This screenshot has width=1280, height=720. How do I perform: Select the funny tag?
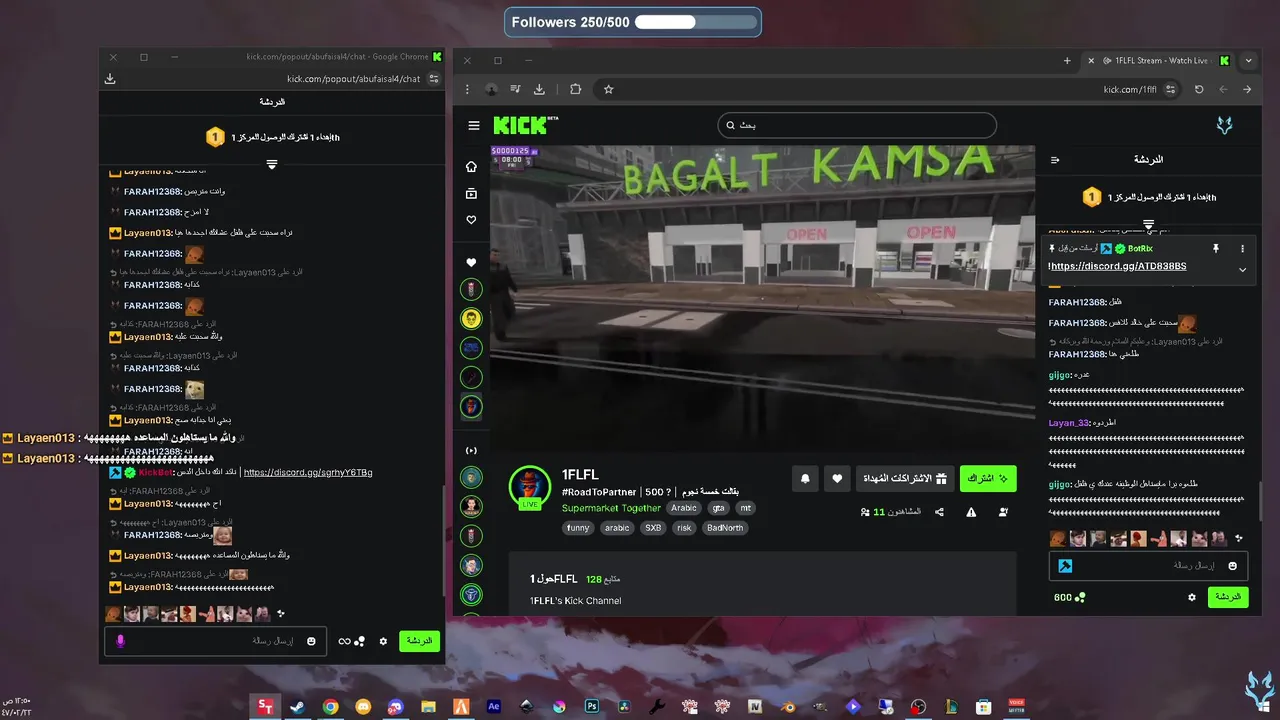click(578, 528)
